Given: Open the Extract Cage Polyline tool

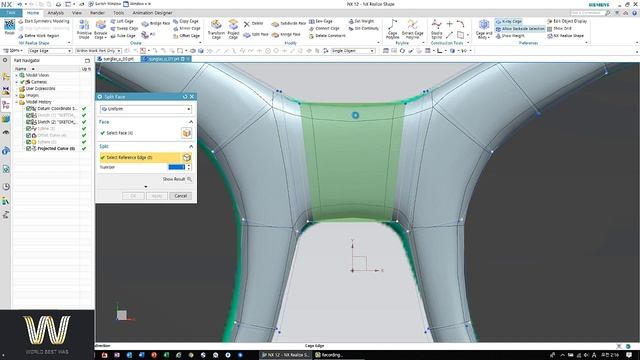Looking at the screenshot, I should [412, 29].
